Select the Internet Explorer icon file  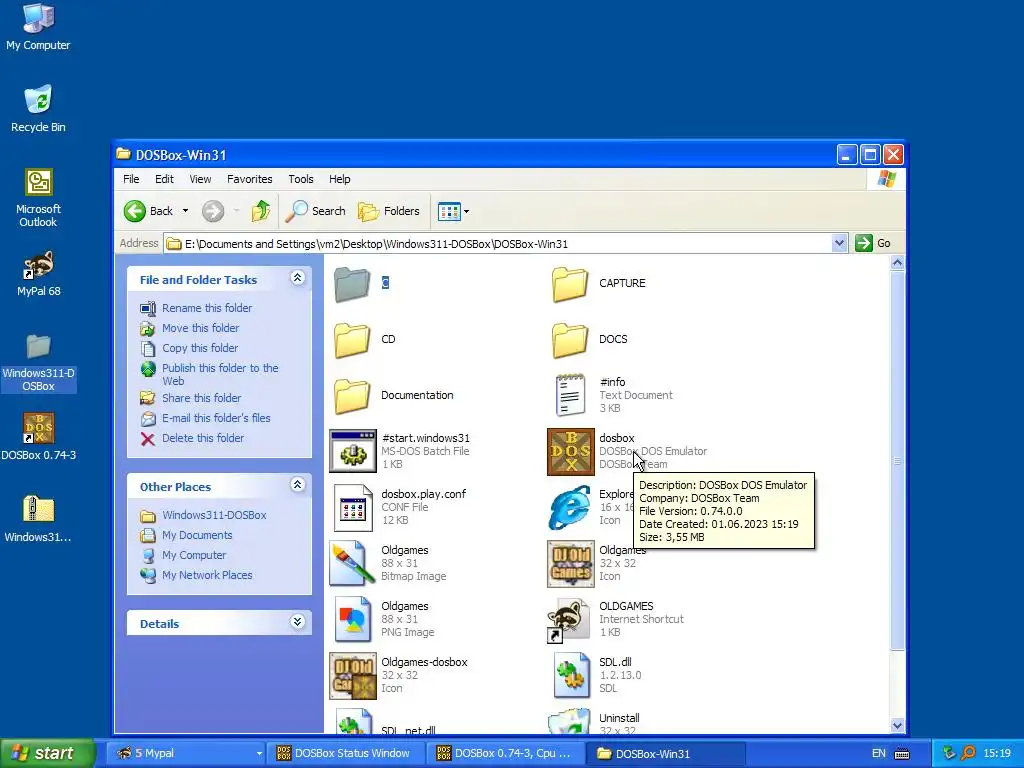pos(569,507)
